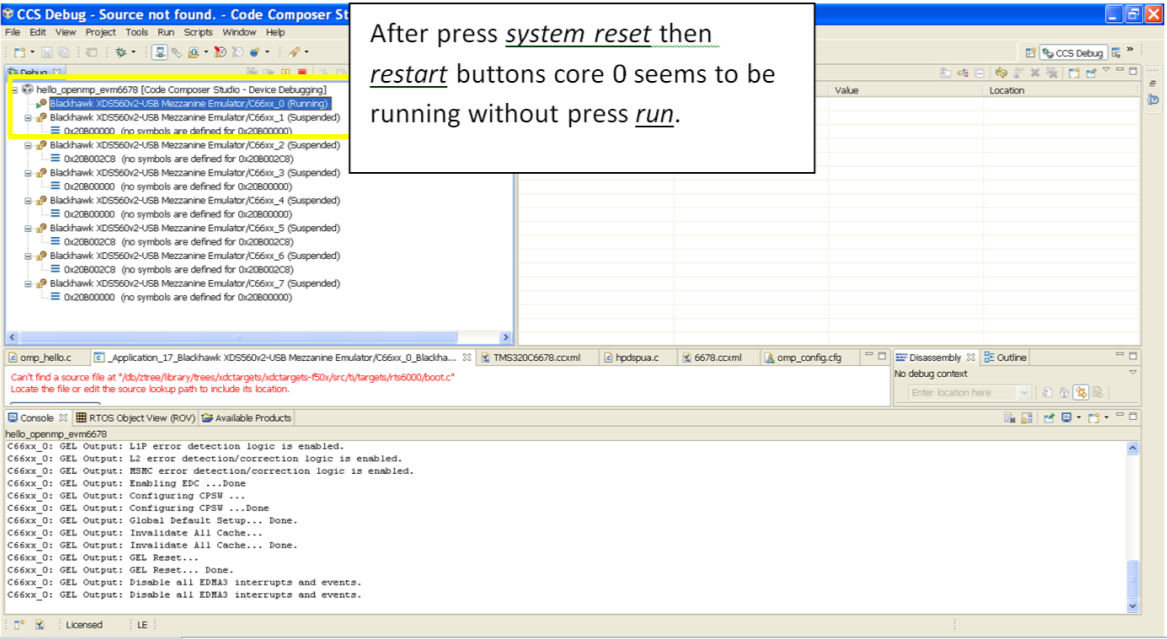Image resolution: width=1167 pixels, height=639 pixels.
Task: Select the C66xx_2 (Suspended) core
Action: click(195, 145)
